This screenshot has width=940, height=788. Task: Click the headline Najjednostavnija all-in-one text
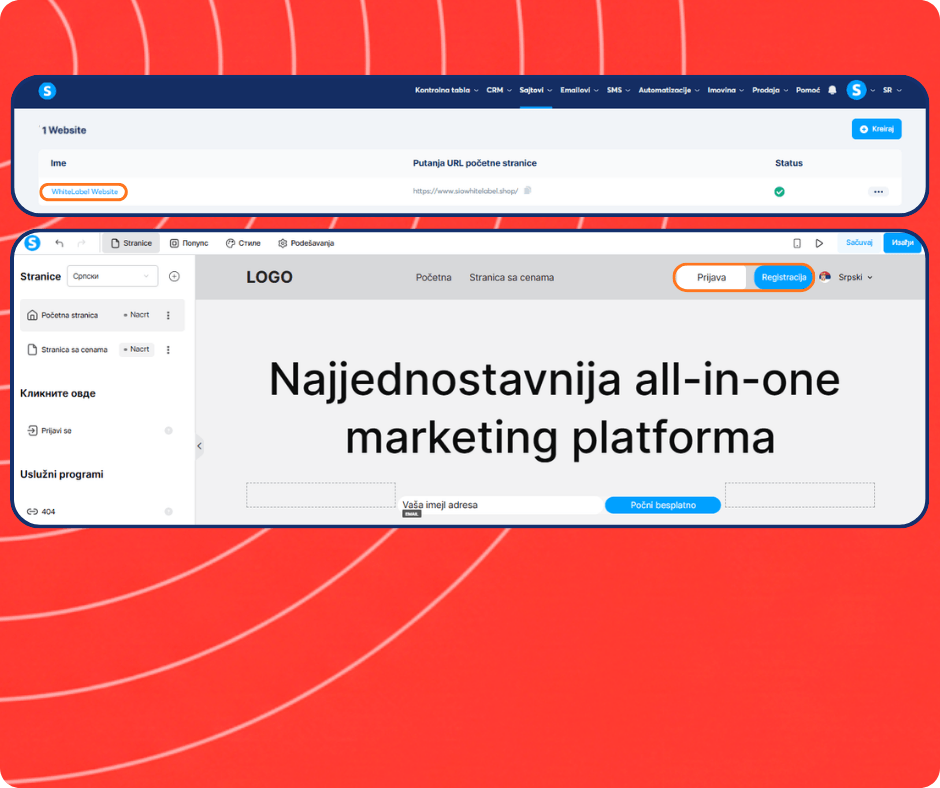coord(555,380)
